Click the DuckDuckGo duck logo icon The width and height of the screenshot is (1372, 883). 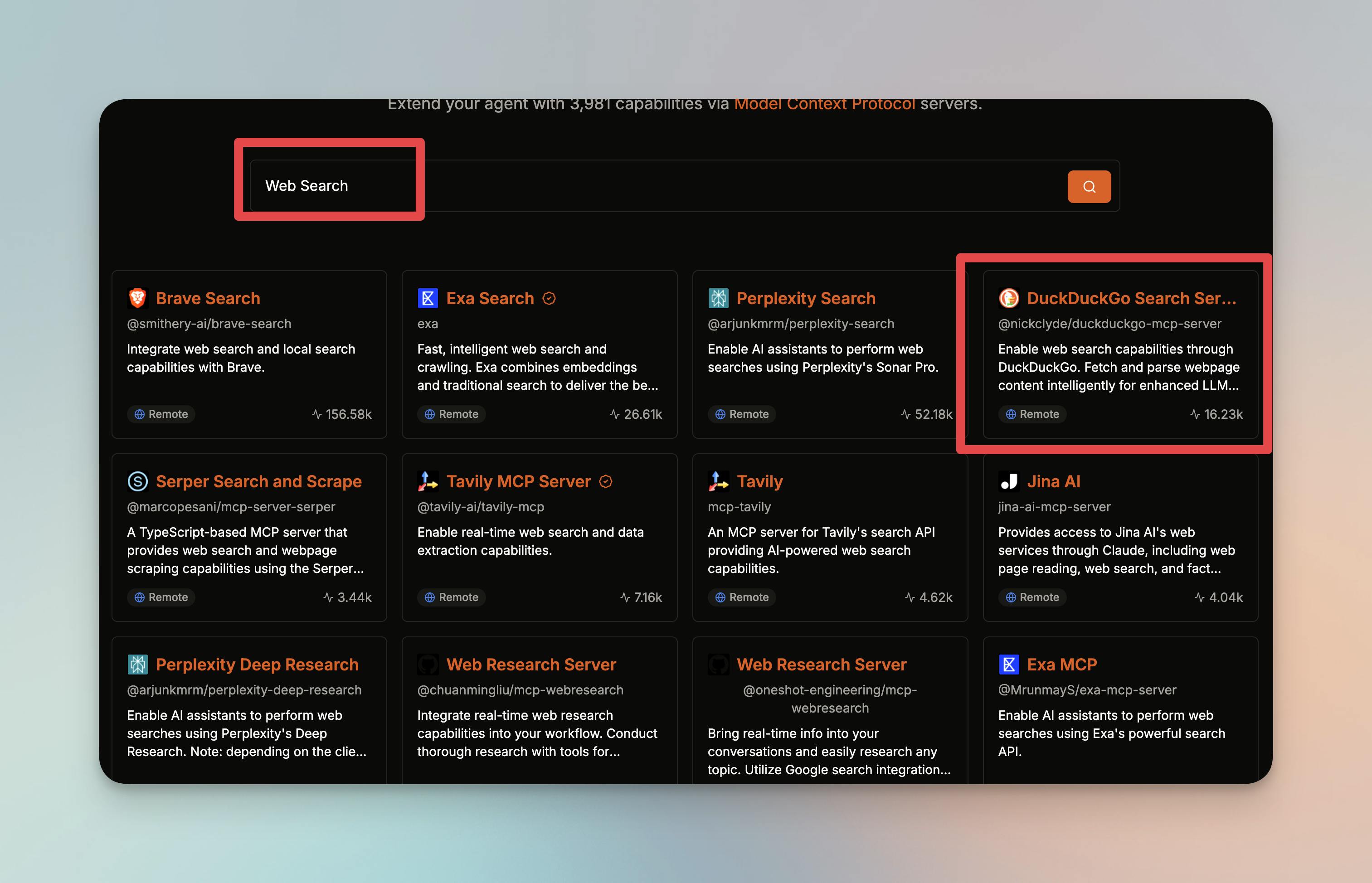coord(1009,298)
